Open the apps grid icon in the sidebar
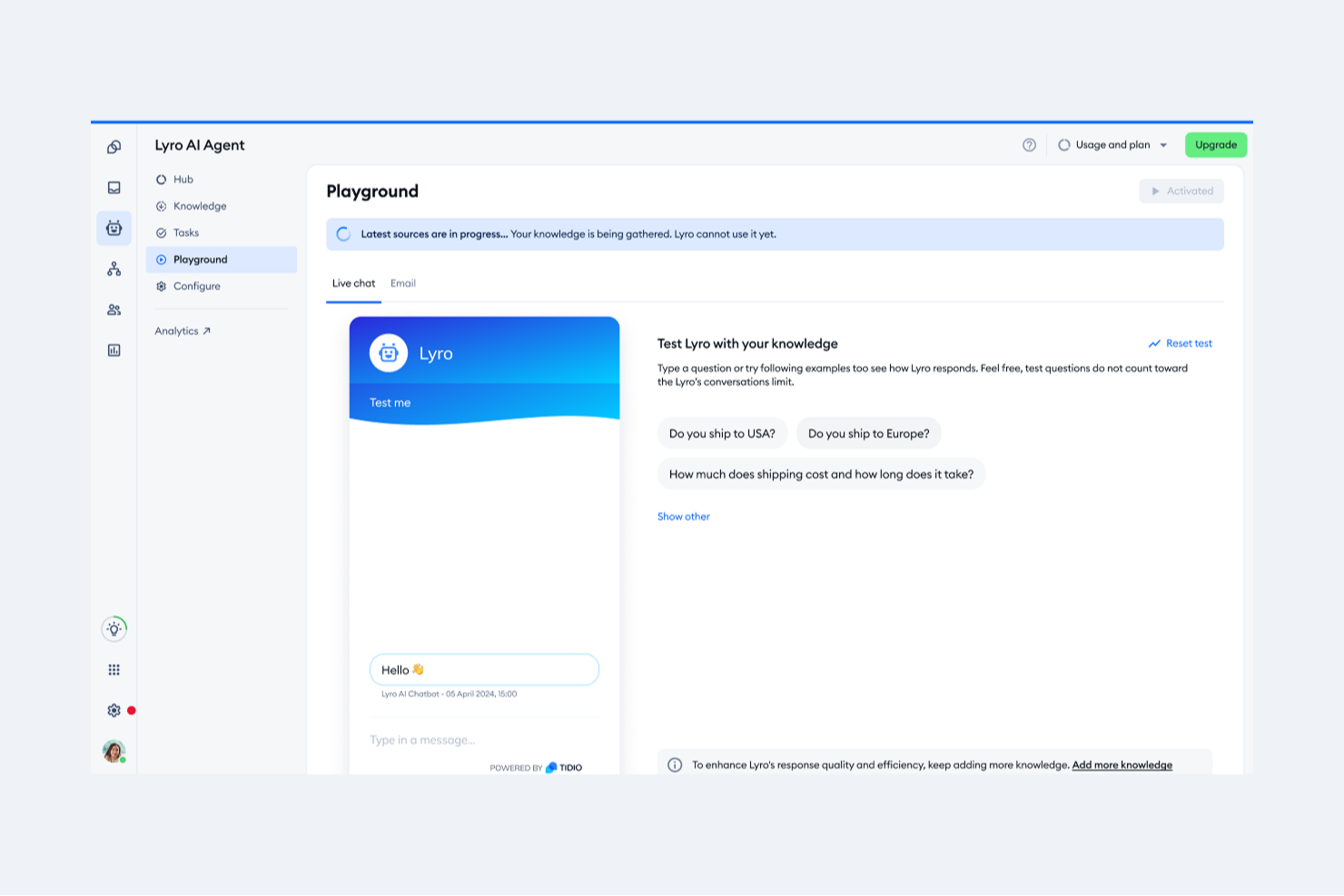The image size is (1344, 896). pyautogui.click(x=114, y=669)
